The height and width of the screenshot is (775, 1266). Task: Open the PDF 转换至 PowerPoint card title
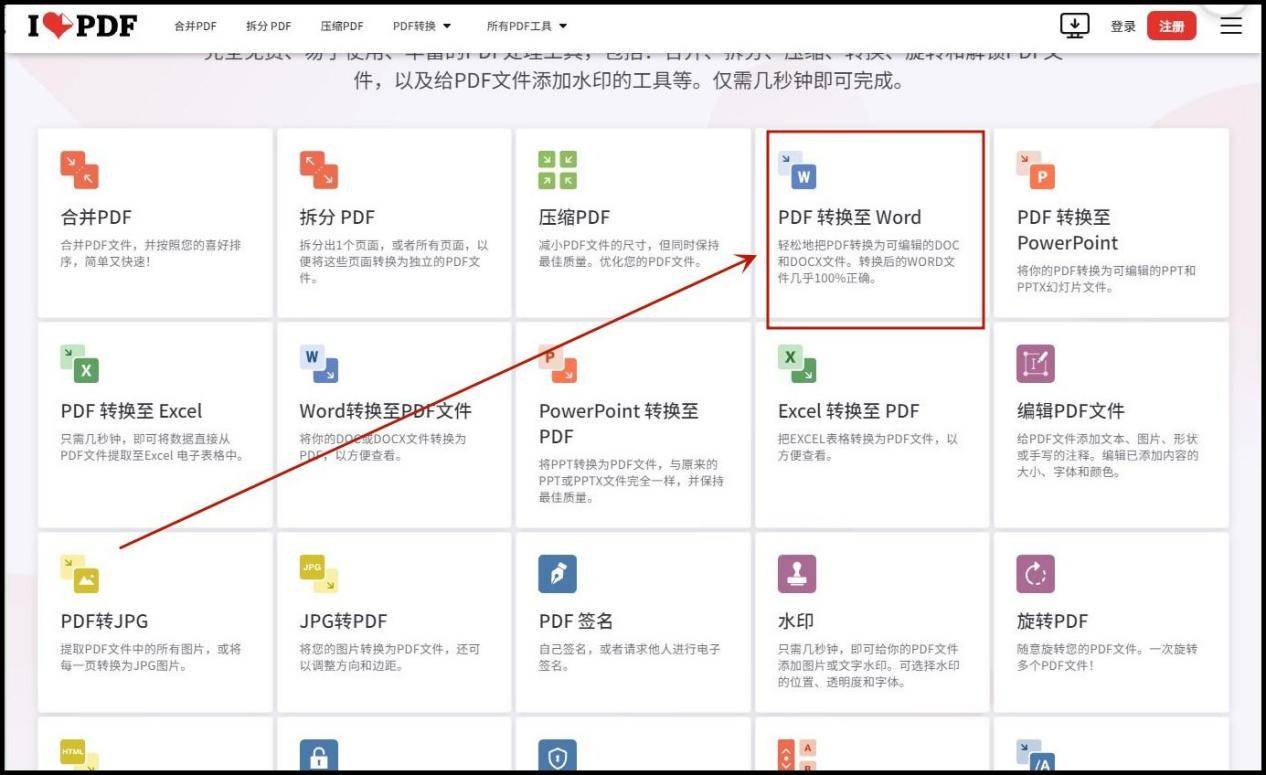click(1067, 230)
